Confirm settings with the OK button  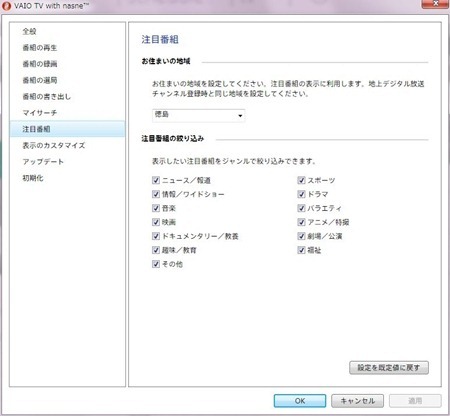tap(300, 401)
